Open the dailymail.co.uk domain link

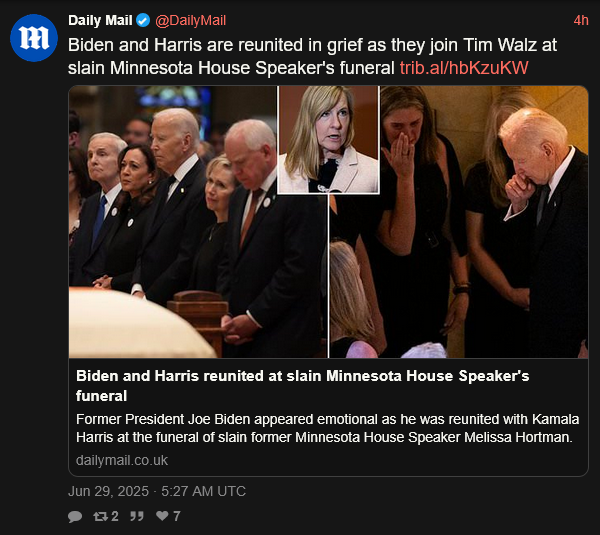[x=122, y=460]
